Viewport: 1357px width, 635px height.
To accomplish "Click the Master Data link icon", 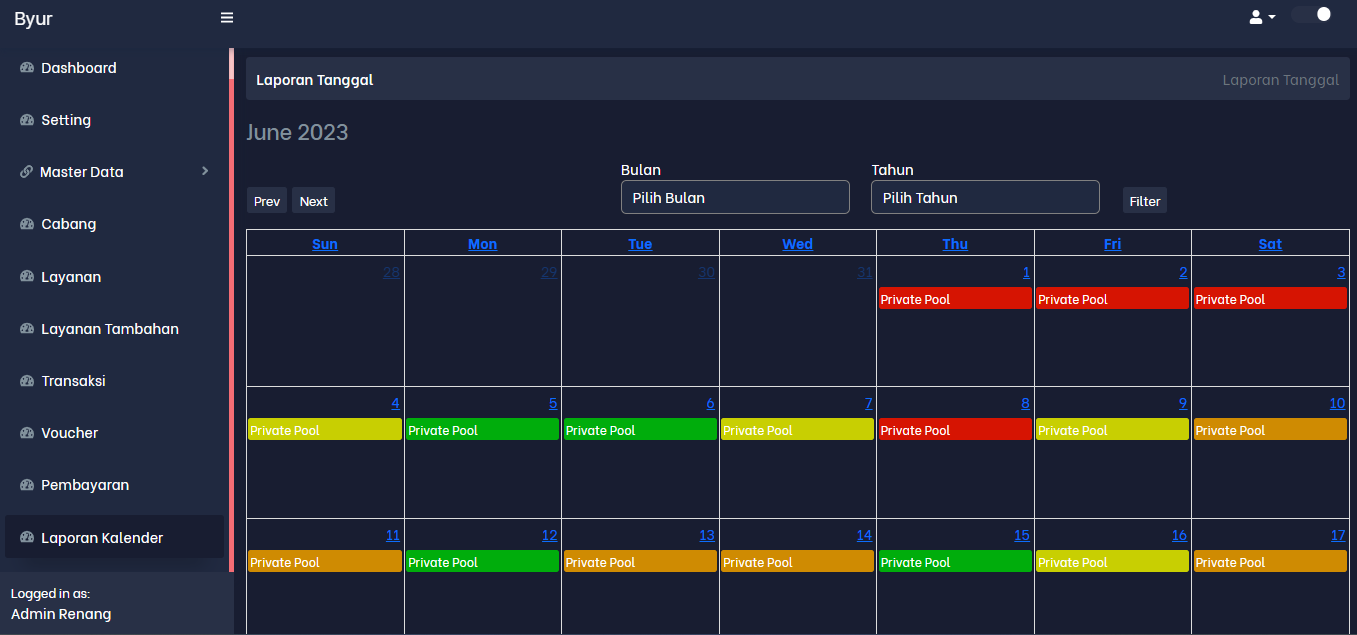I will click(27, 172).
